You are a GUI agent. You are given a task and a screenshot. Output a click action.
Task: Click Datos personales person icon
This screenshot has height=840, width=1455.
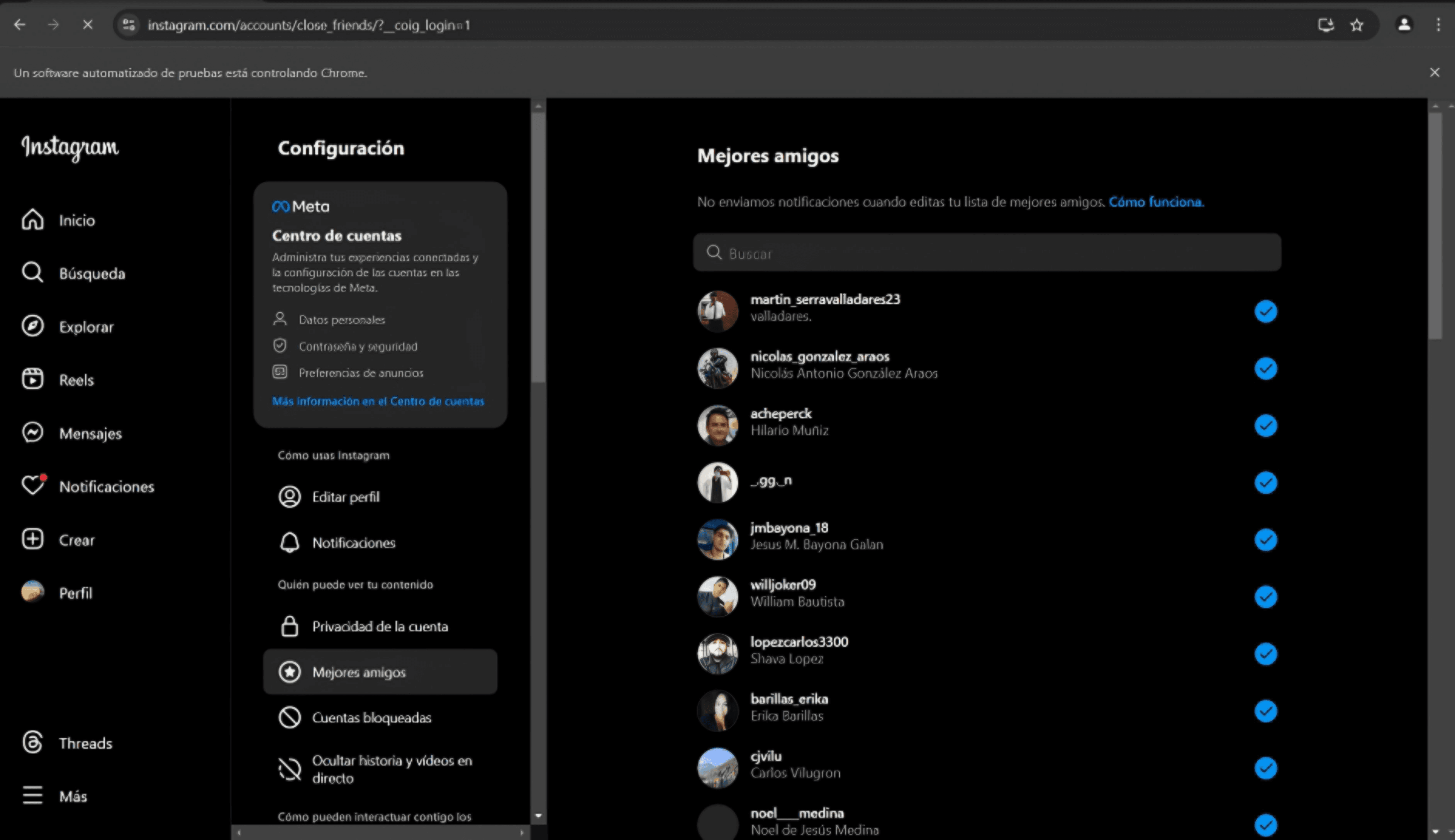[280, 319]
